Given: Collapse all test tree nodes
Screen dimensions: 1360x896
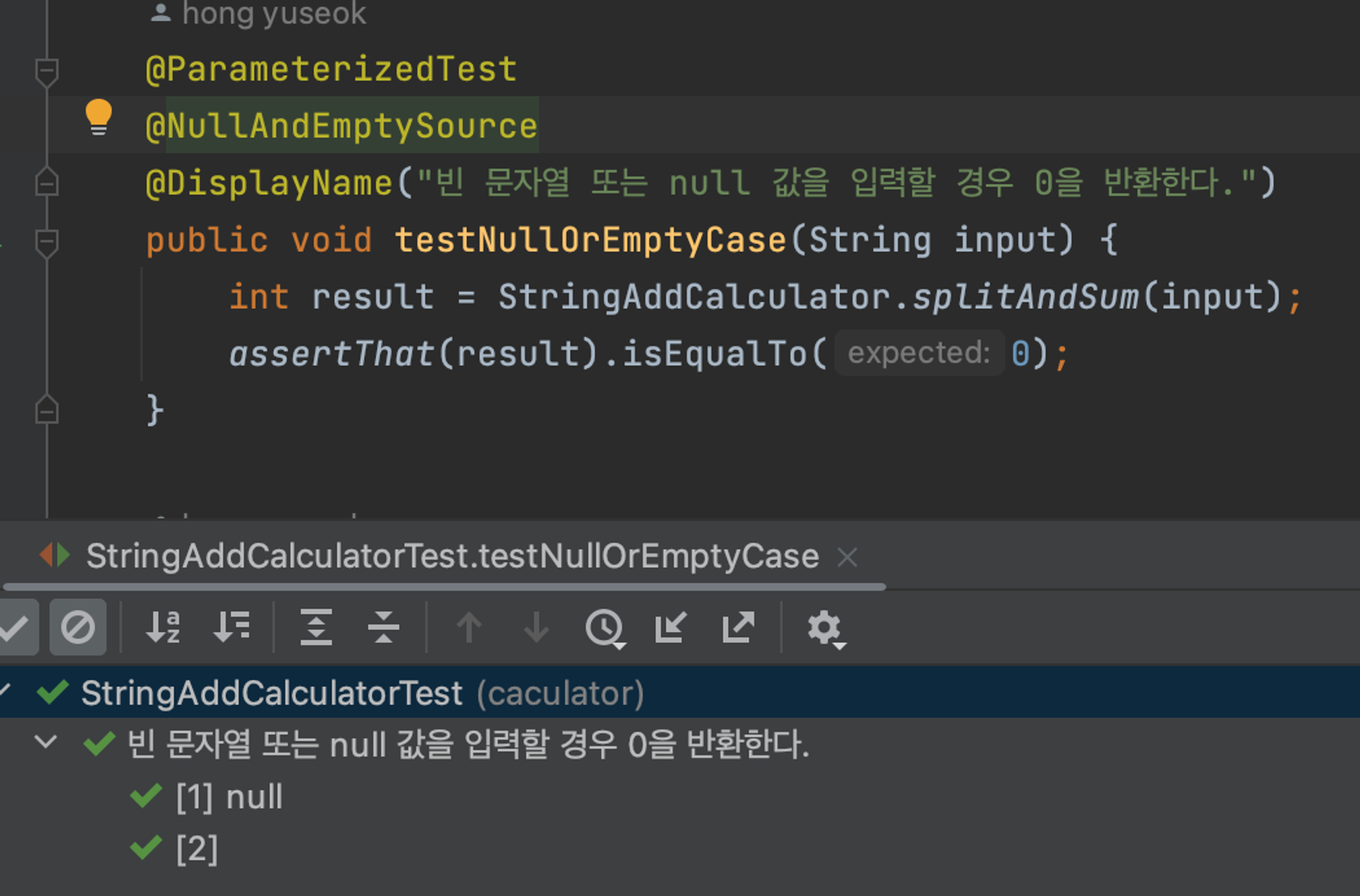Looking at the screenshot, I should [384, 627].
